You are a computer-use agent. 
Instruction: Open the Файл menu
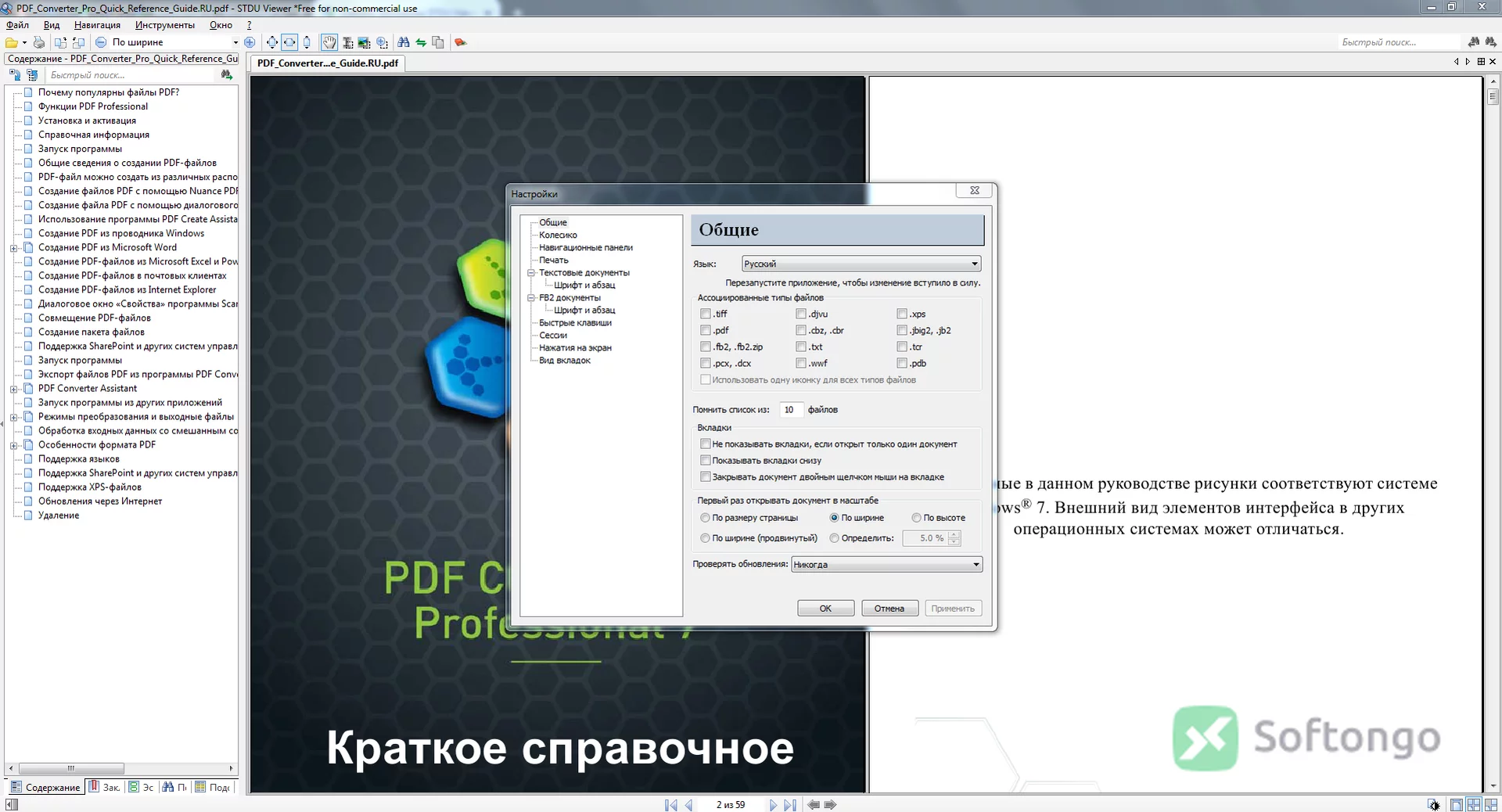(17, 25)
